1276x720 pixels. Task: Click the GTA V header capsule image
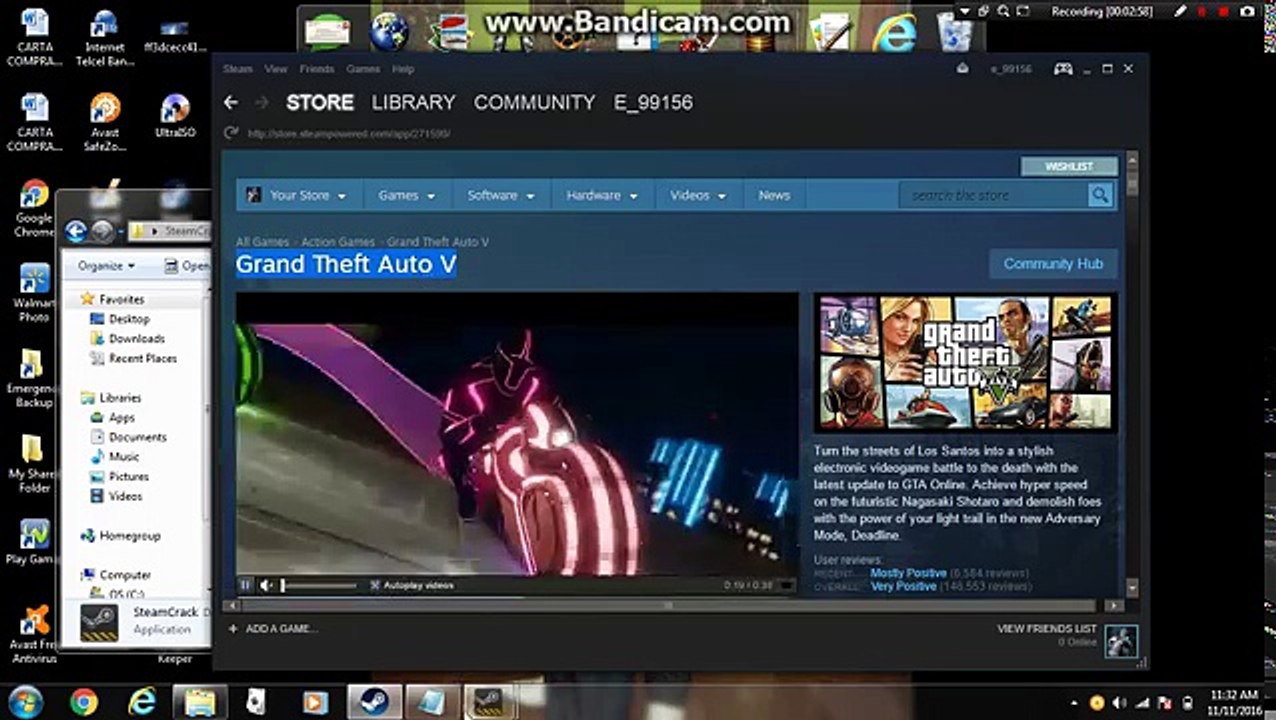click(965, 362)
